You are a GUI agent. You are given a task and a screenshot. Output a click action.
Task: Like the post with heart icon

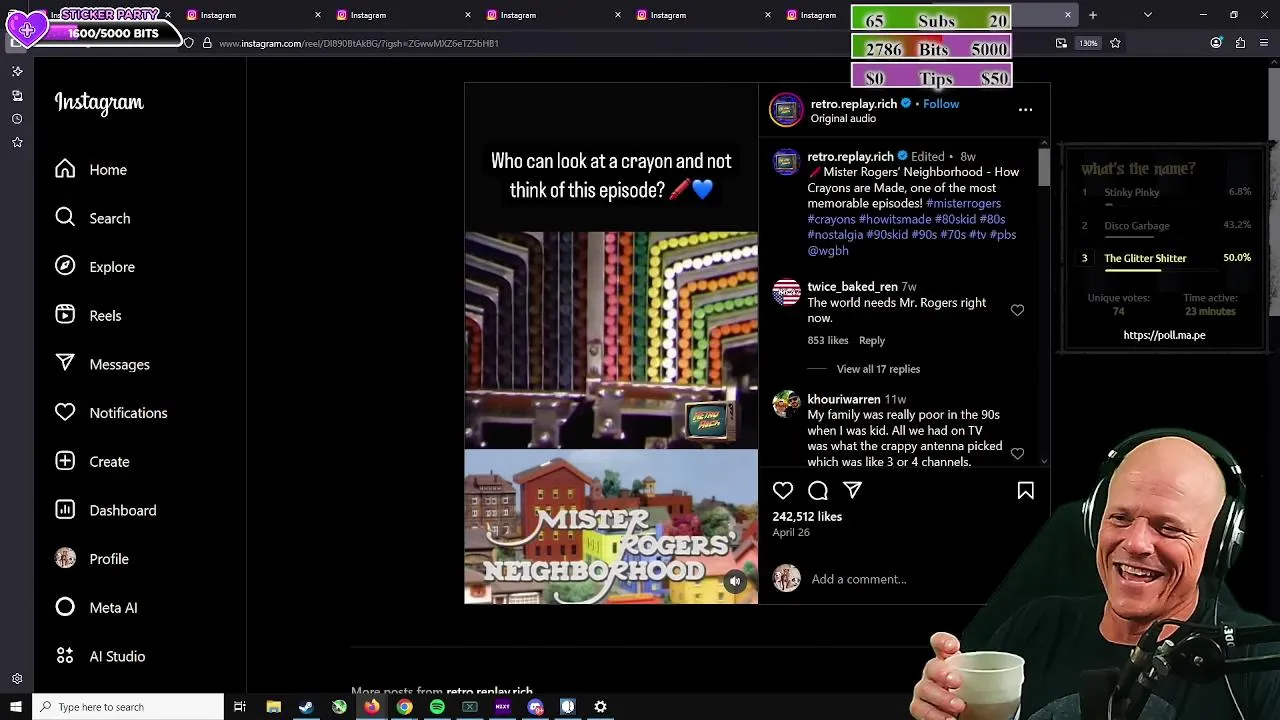click(x=783, y=490)
